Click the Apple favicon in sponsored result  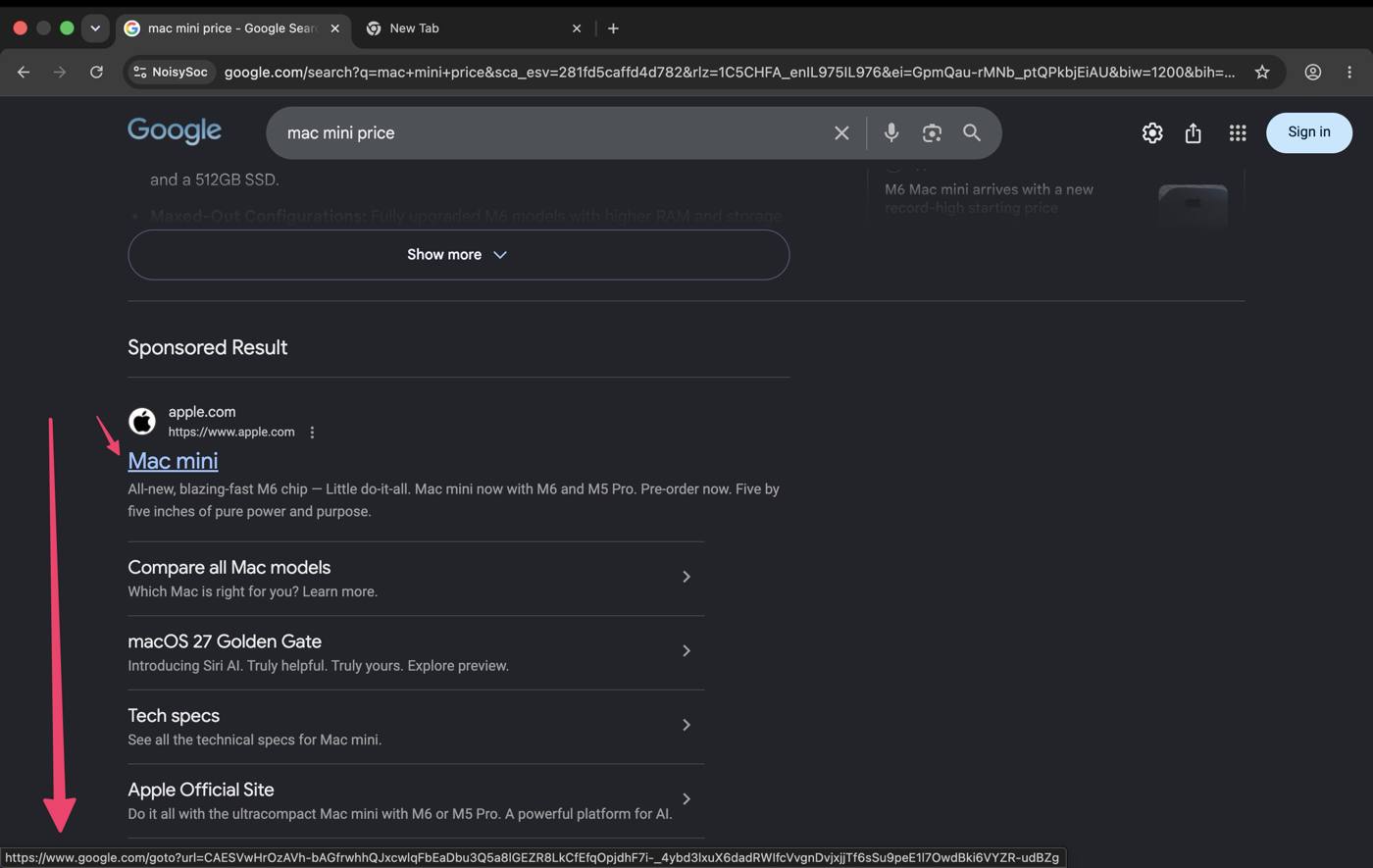[x=142, y=422]
